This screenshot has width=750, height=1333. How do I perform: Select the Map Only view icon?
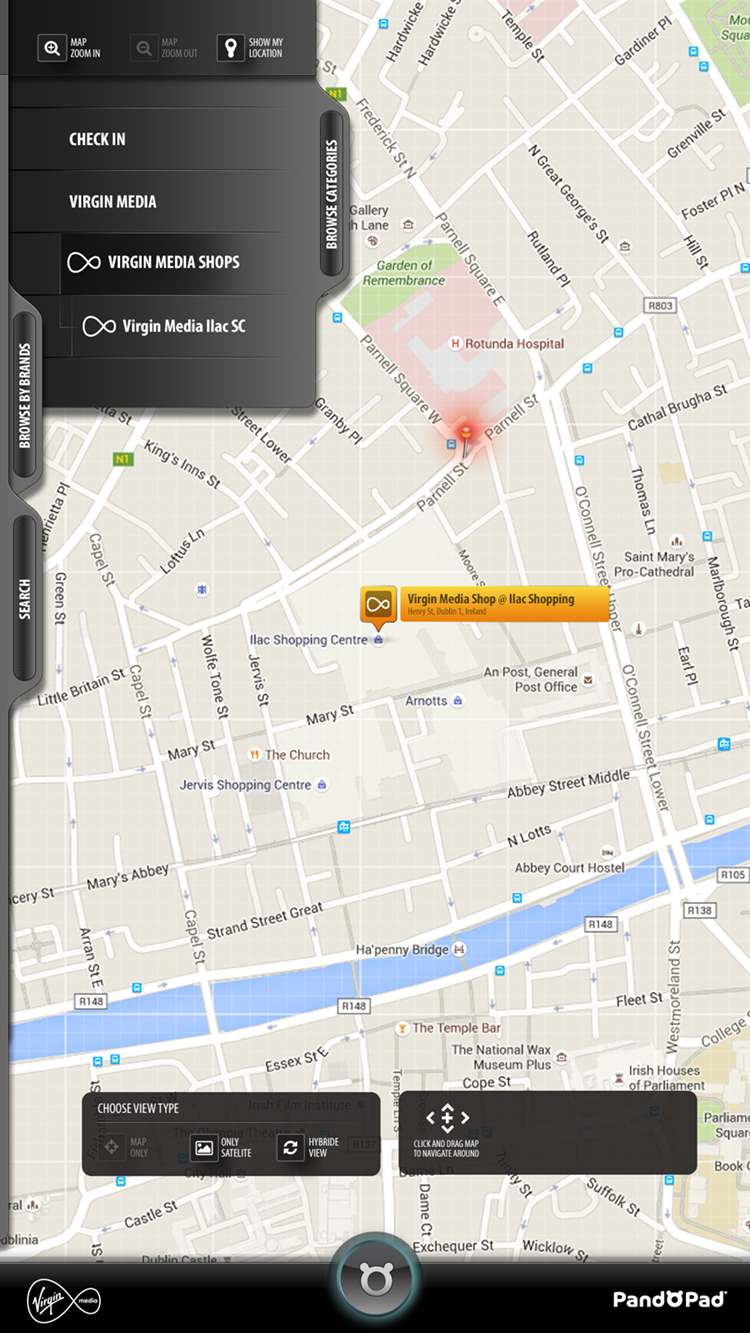pos(112,1147)
